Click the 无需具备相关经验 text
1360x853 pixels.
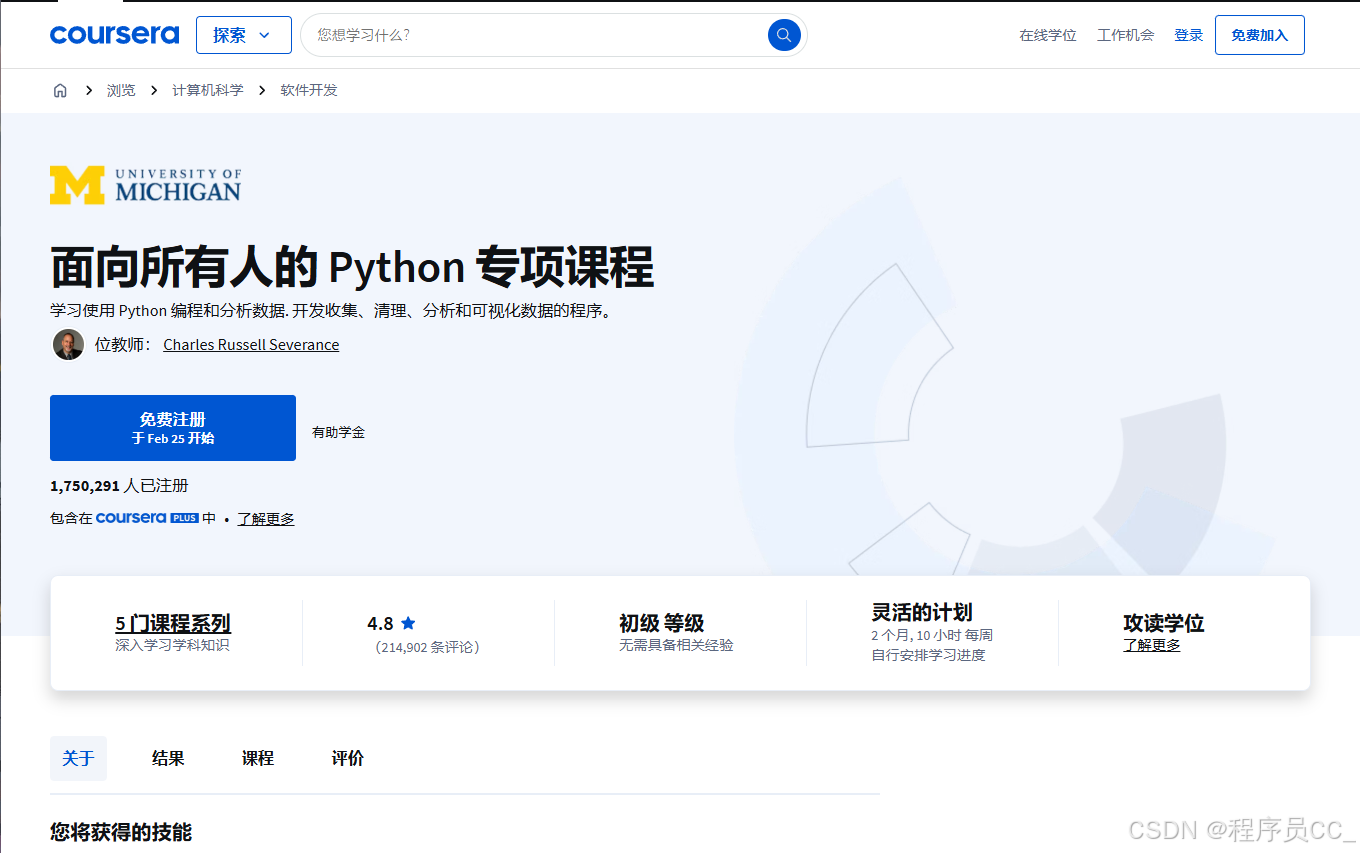676,645
